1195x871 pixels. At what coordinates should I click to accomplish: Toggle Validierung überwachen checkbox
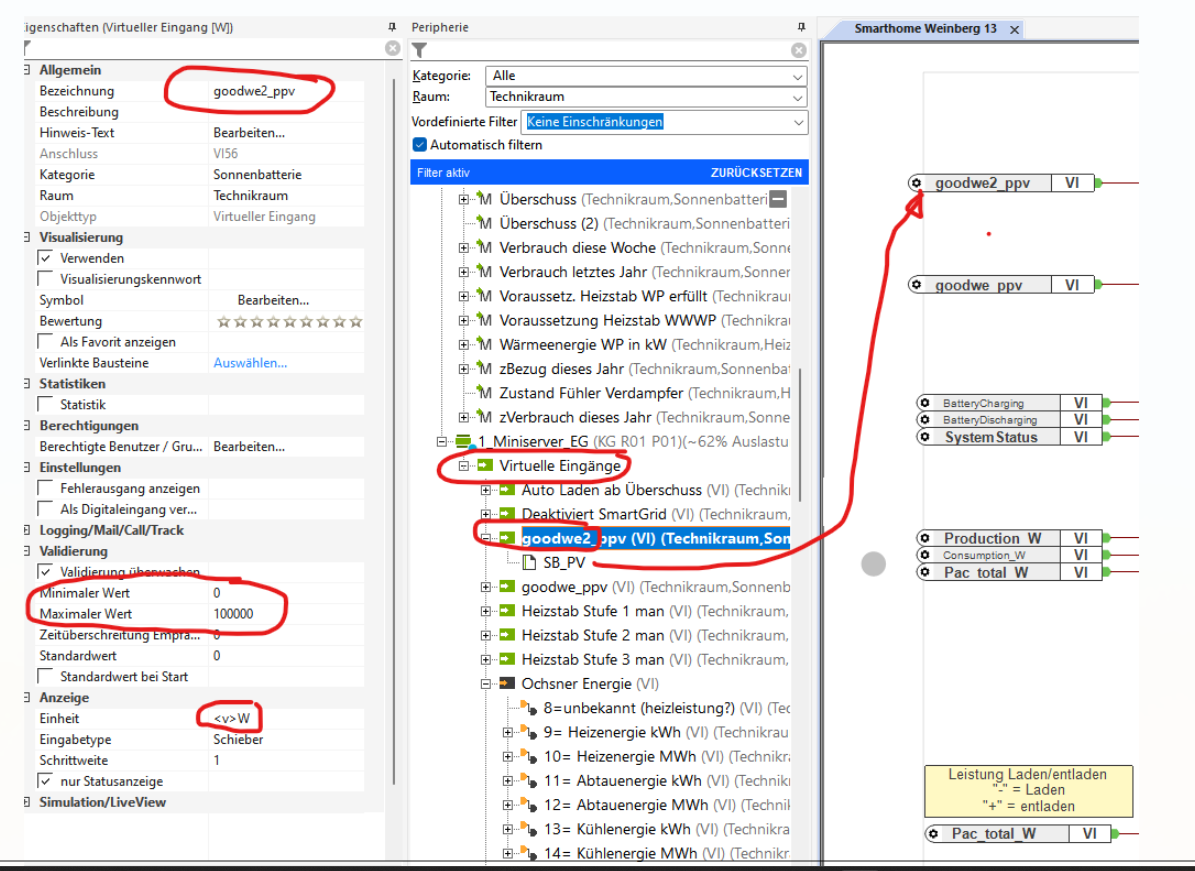(x=46, y=572)
